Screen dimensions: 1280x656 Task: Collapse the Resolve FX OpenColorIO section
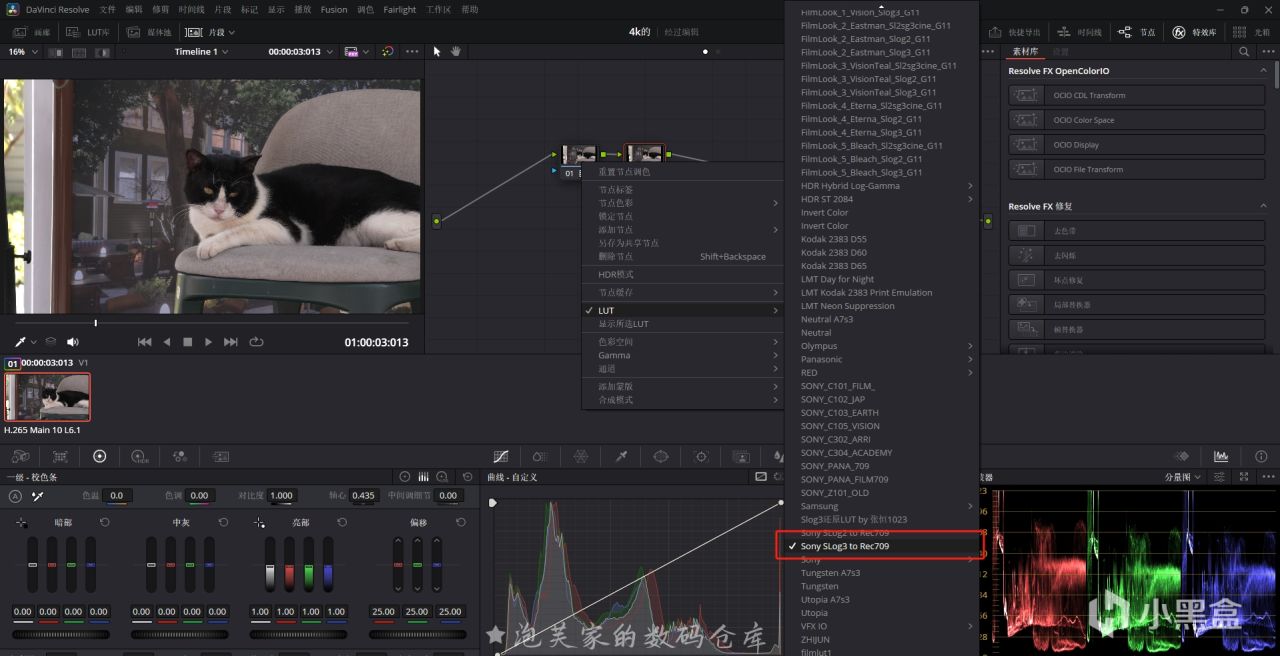[1264, 71]
